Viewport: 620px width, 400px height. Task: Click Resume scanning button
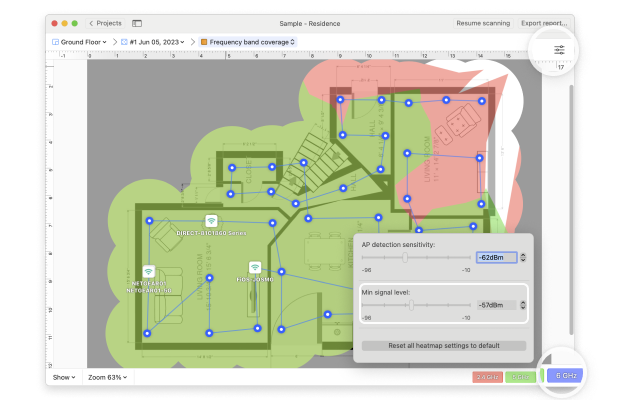[x=483, y=23]
